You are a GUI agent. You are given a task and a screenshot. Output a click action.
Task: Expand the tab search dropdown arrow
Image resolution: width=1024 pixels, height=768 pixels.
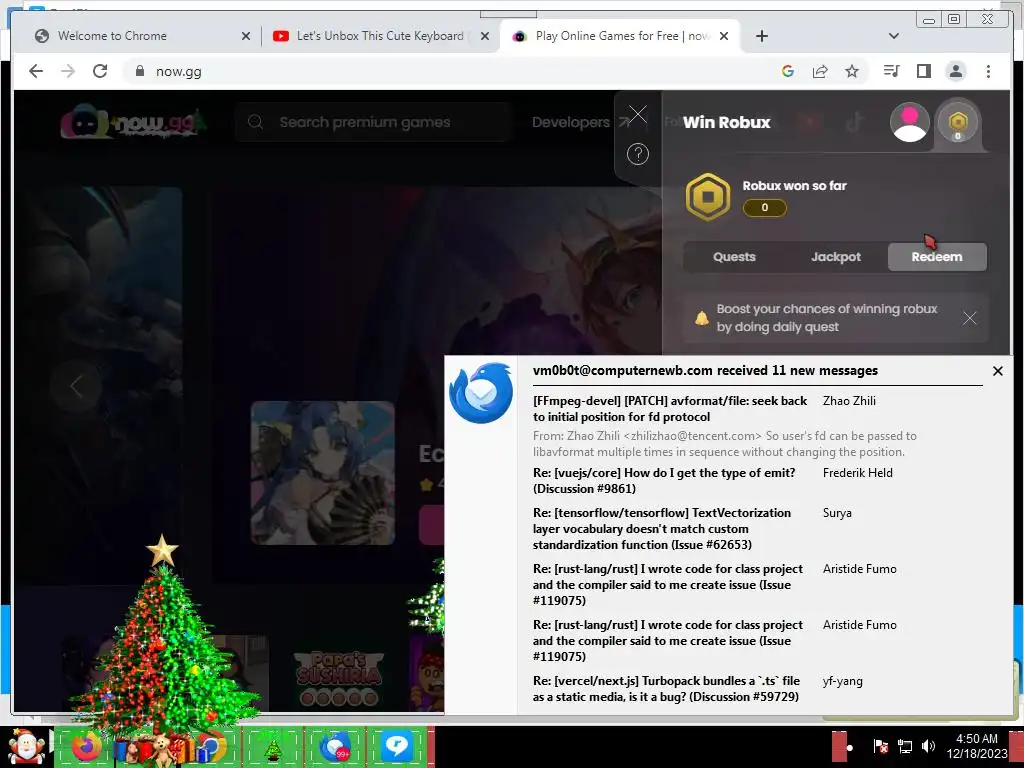click(x=894, y=36)
